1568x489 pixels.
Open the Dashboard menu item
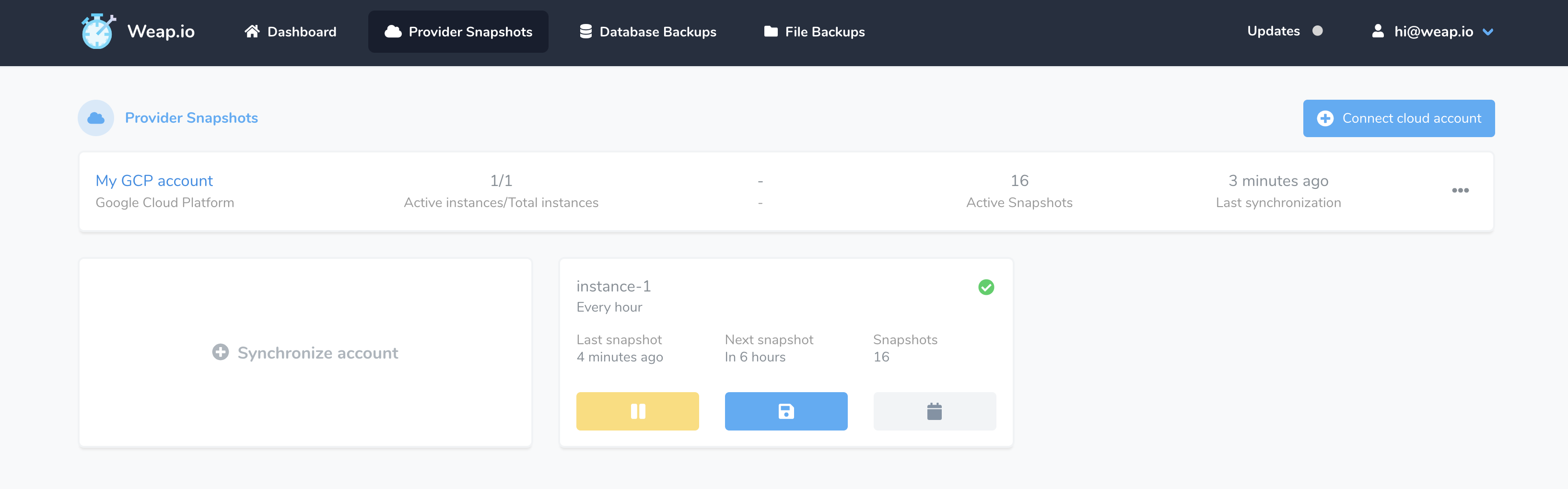click(291, 32)
